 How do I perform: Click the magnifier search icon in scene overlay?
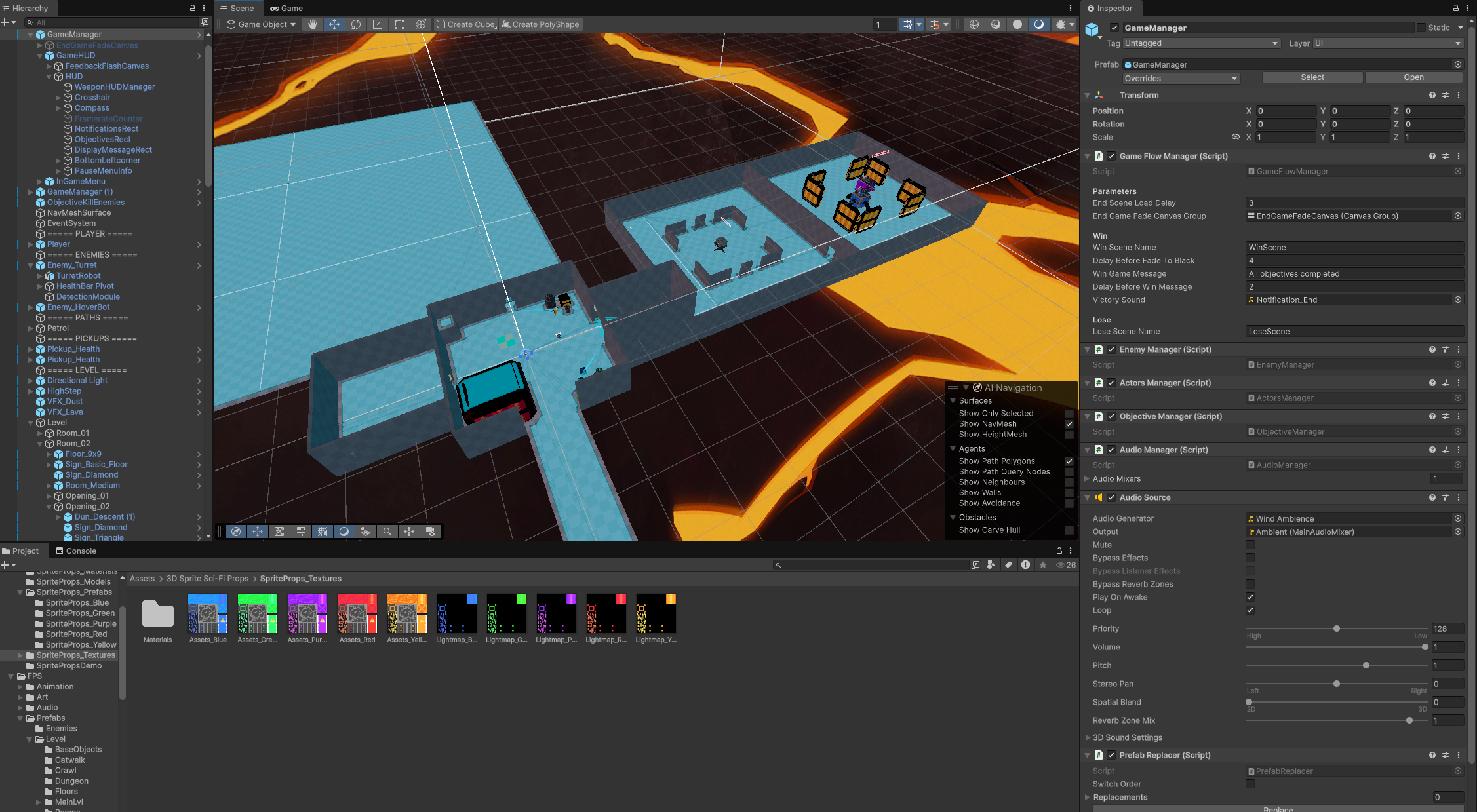pyautogui.click(x=387, y=532)
